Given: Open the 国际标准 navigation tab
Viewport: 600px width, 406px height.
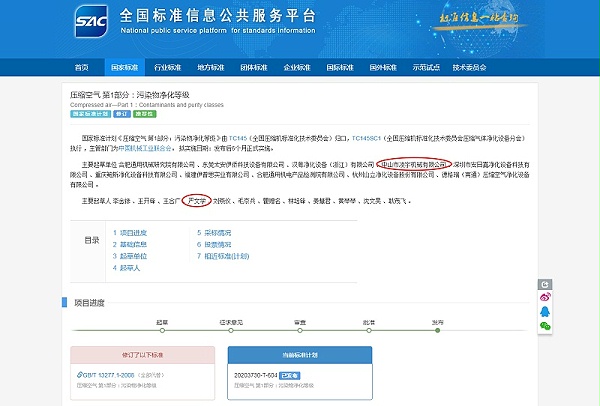Looking at the screenshot, I should (340, 68).
